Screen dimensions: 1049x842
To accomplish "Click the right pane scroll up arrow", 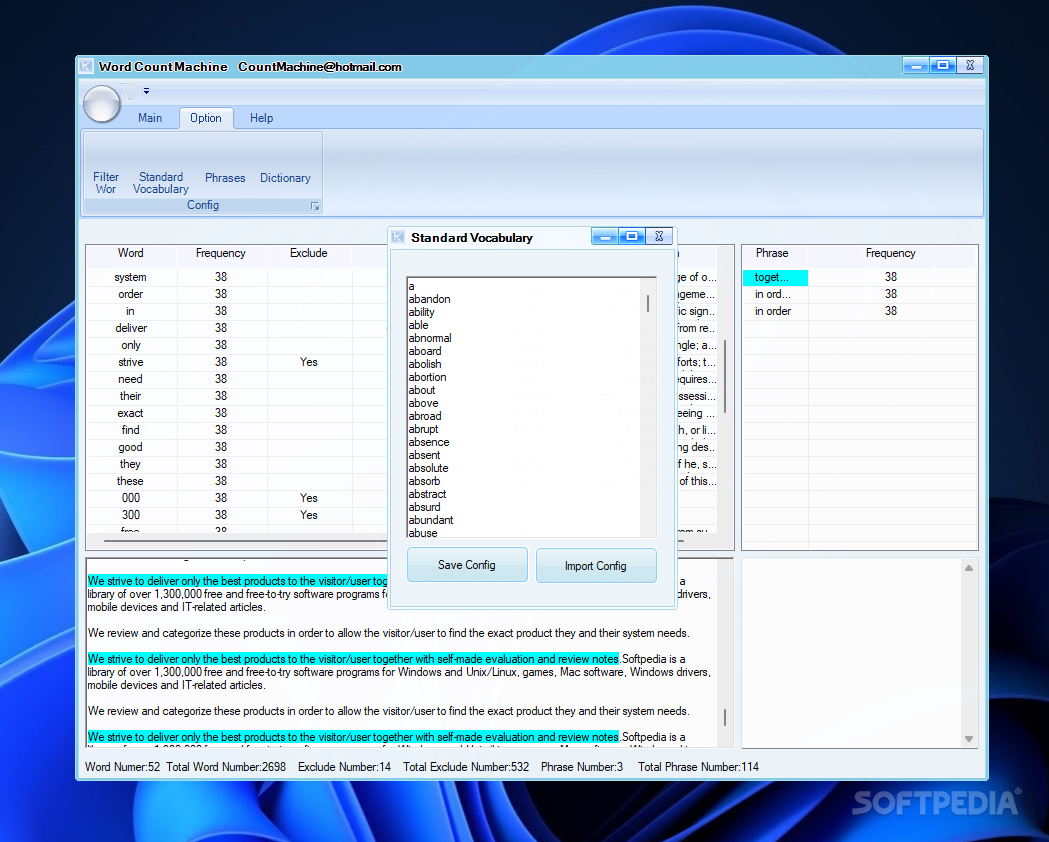I will (969, 568).
